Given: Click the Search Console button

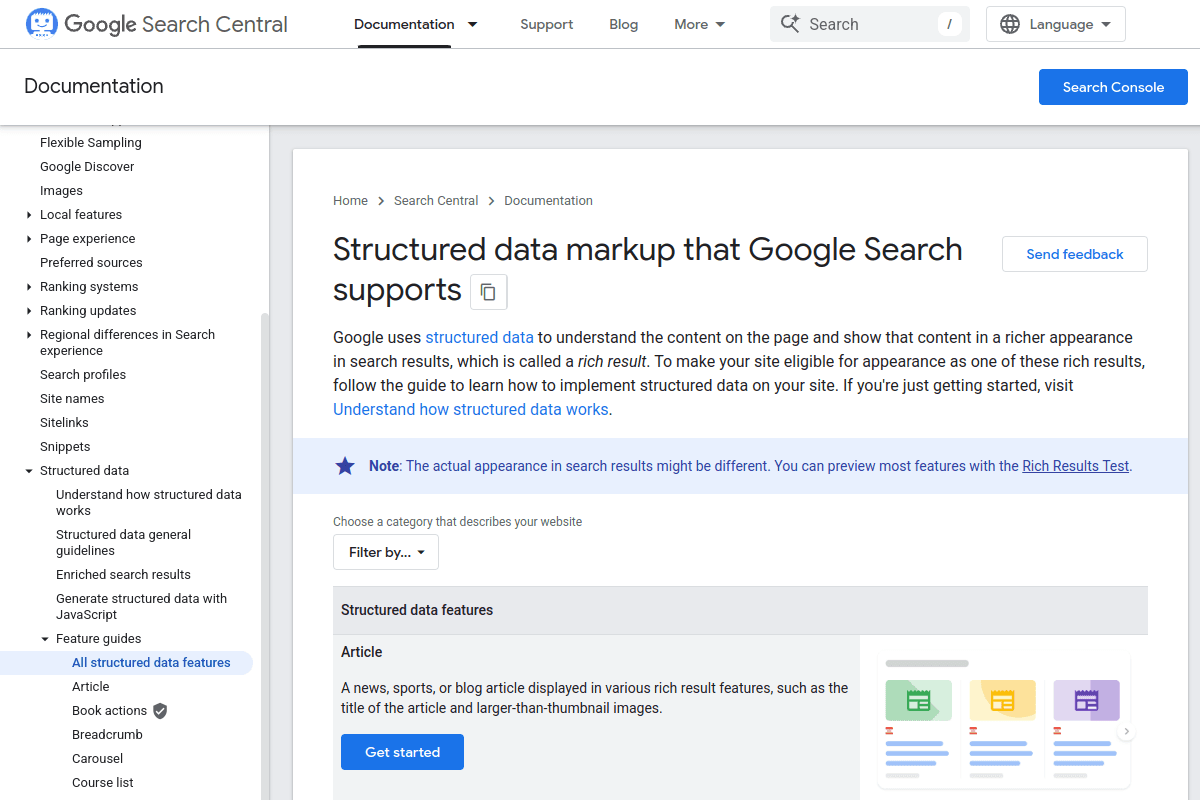Looking at the screenshot, I should coord(1113,87).
